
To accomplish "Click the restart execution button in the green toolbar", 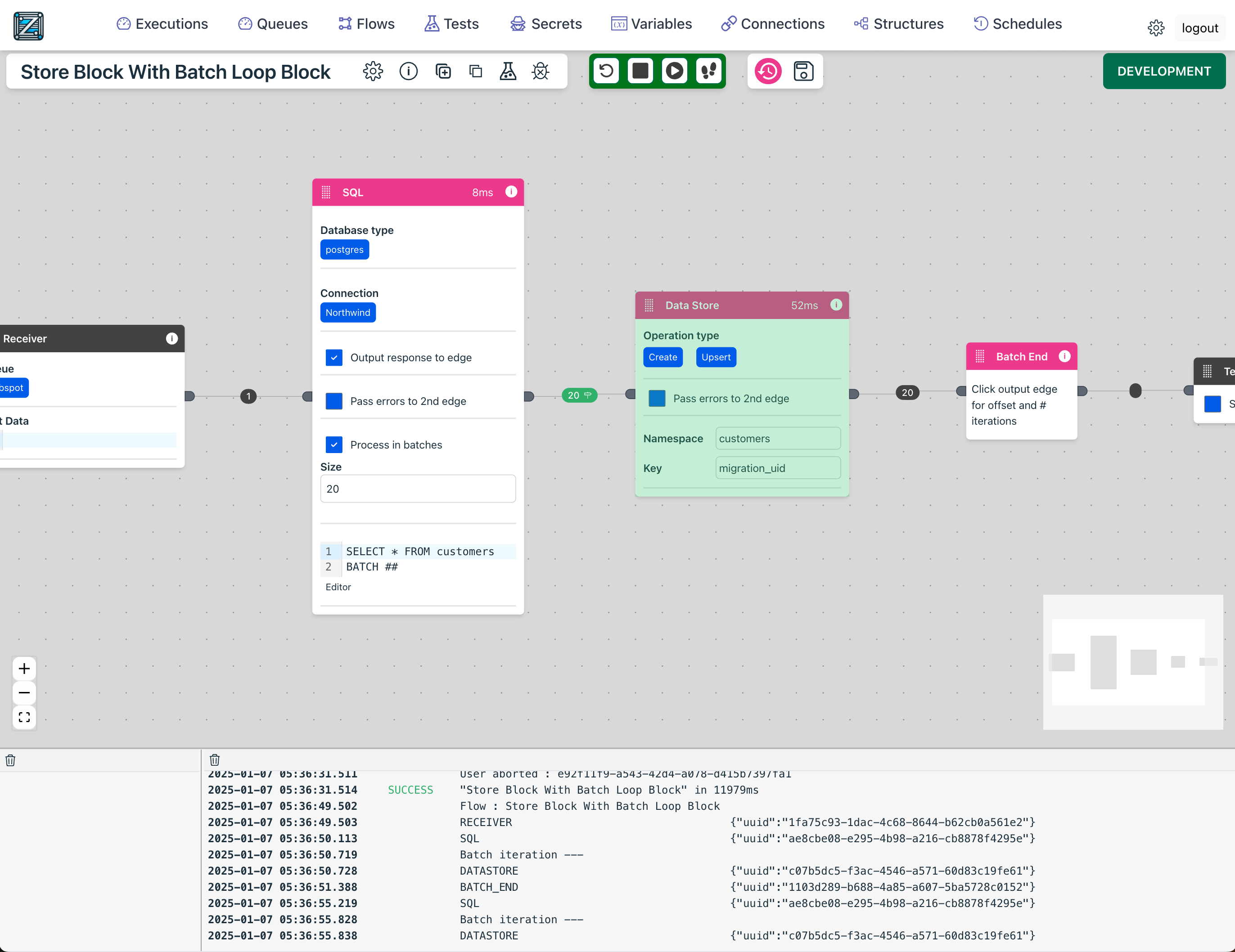I will click(606, 71).
